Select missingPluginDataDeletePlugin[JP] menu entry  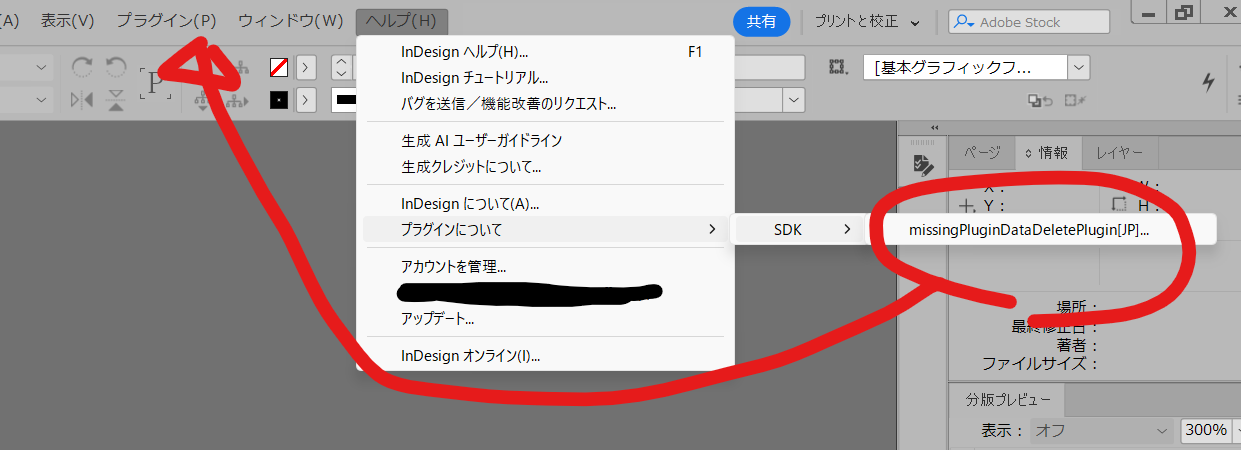(1029, 230)
